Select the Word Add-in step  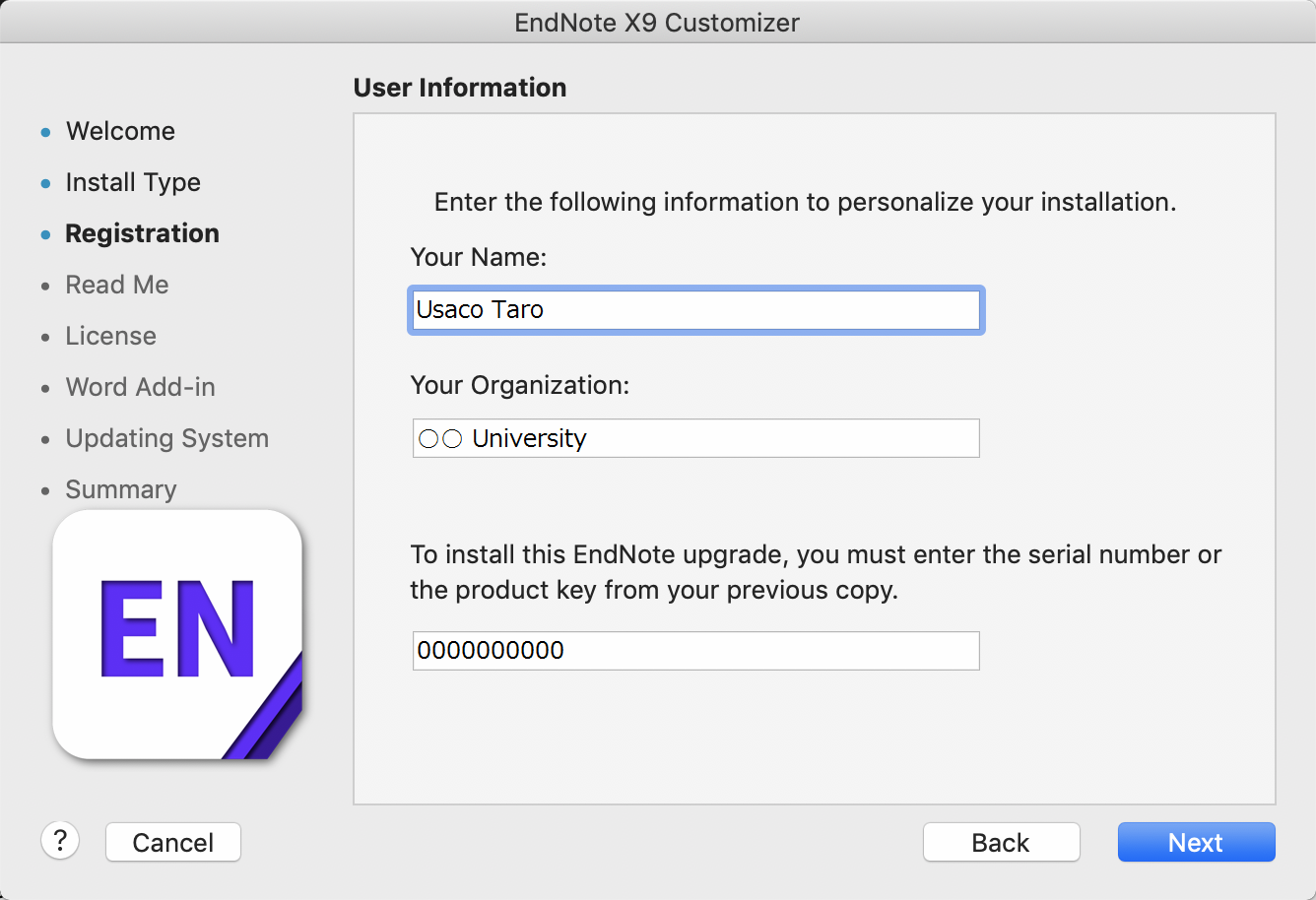pyautogui.click(x=141, y=387)
